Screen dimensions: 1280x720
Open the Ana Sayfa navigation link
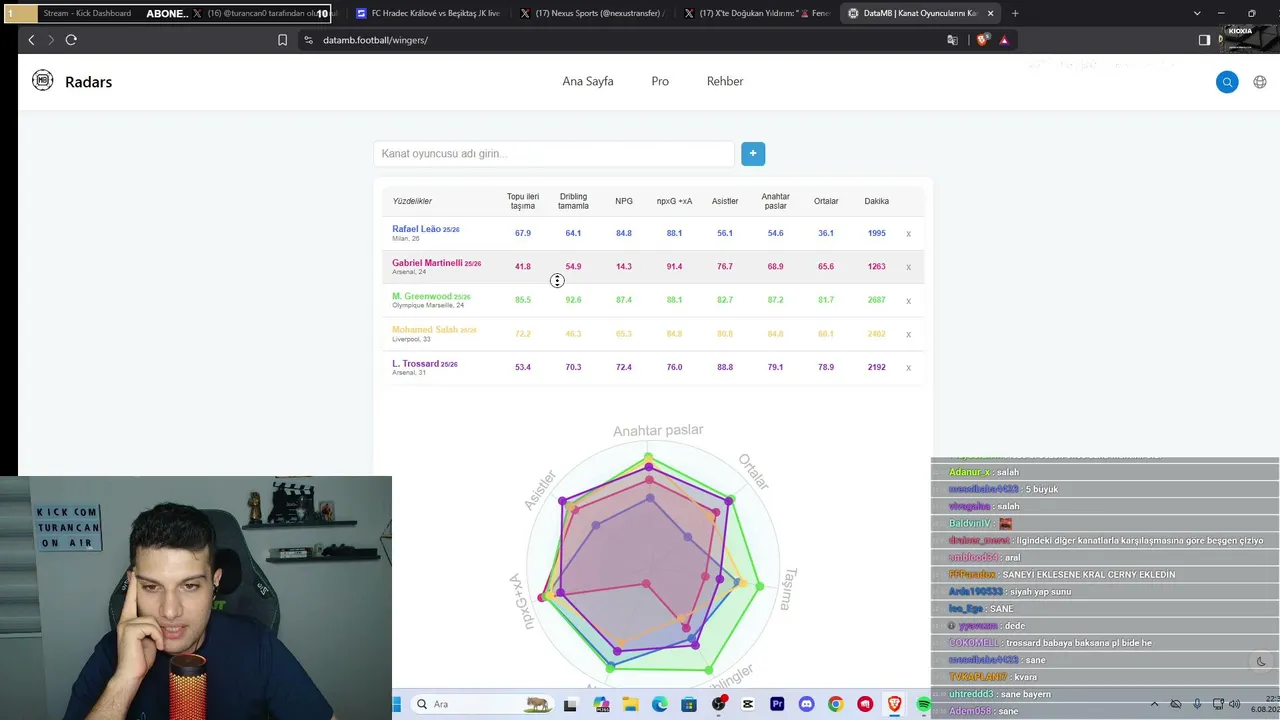coord(588,81)
